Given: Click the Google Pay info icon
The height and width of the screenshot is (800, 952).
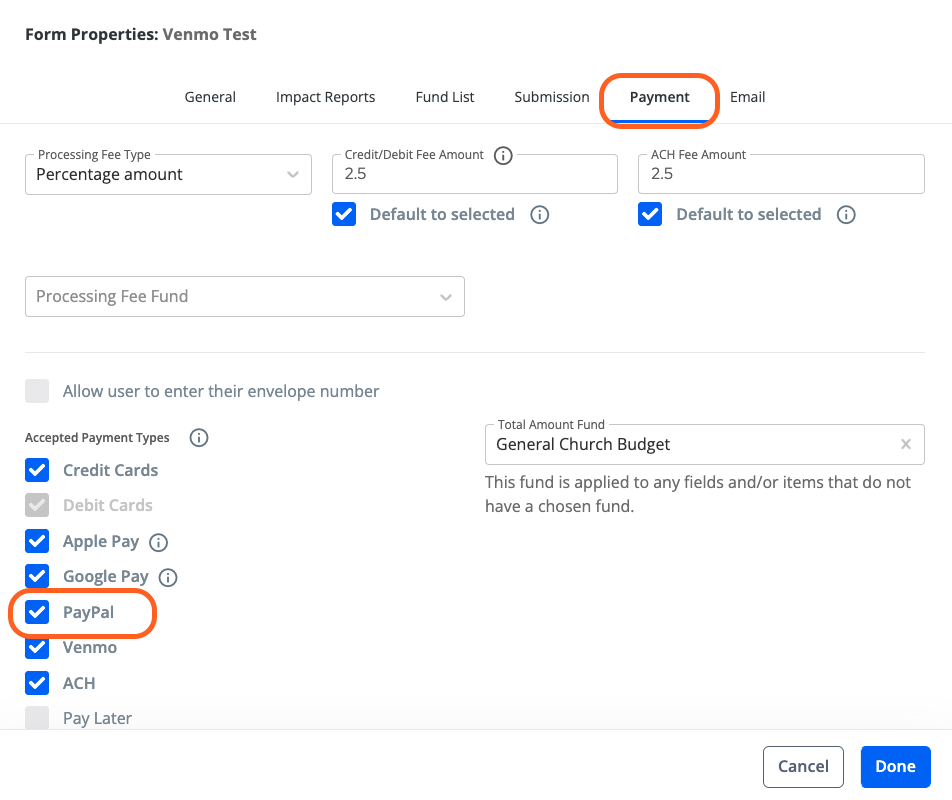Looking at the screenshot, I should pyautogui.click(x=168, y=577).
